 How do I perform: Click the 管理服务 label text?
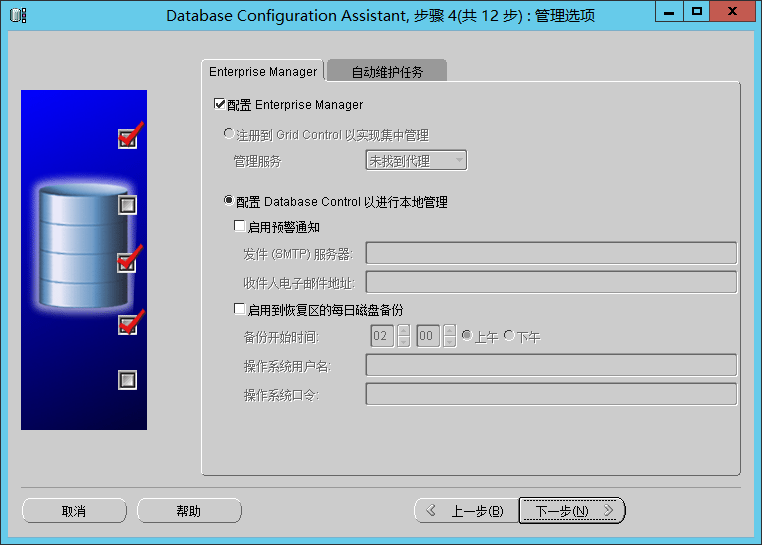(257, 161)
